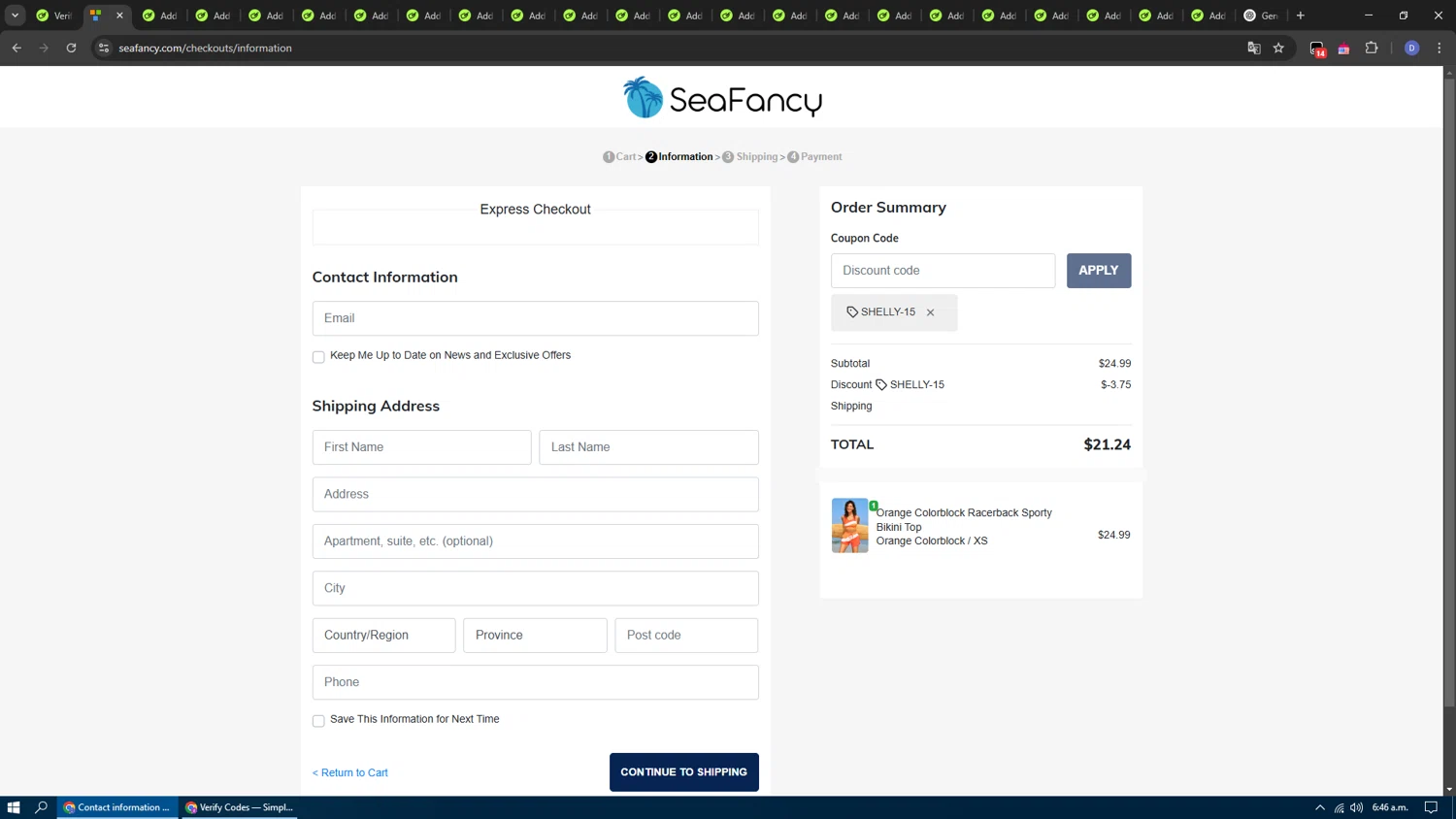1456x819 pixels.
Task: Open the Chrome three-dot menu
Action: pos(1439,48)
